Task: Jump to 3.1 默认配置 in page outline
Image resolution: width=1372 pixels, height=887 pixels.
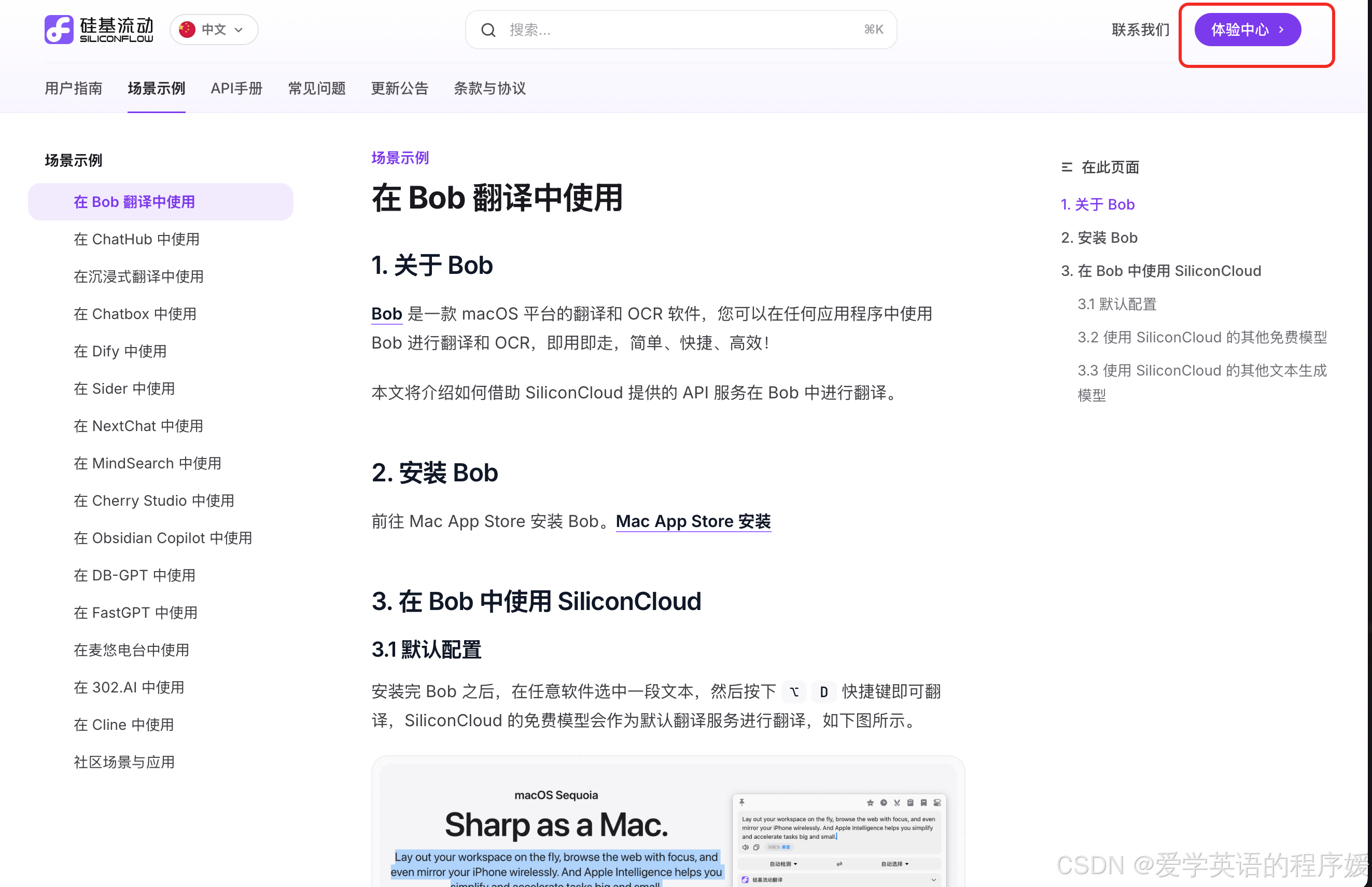Action: pyautogui.click(x=1116, y=304)
